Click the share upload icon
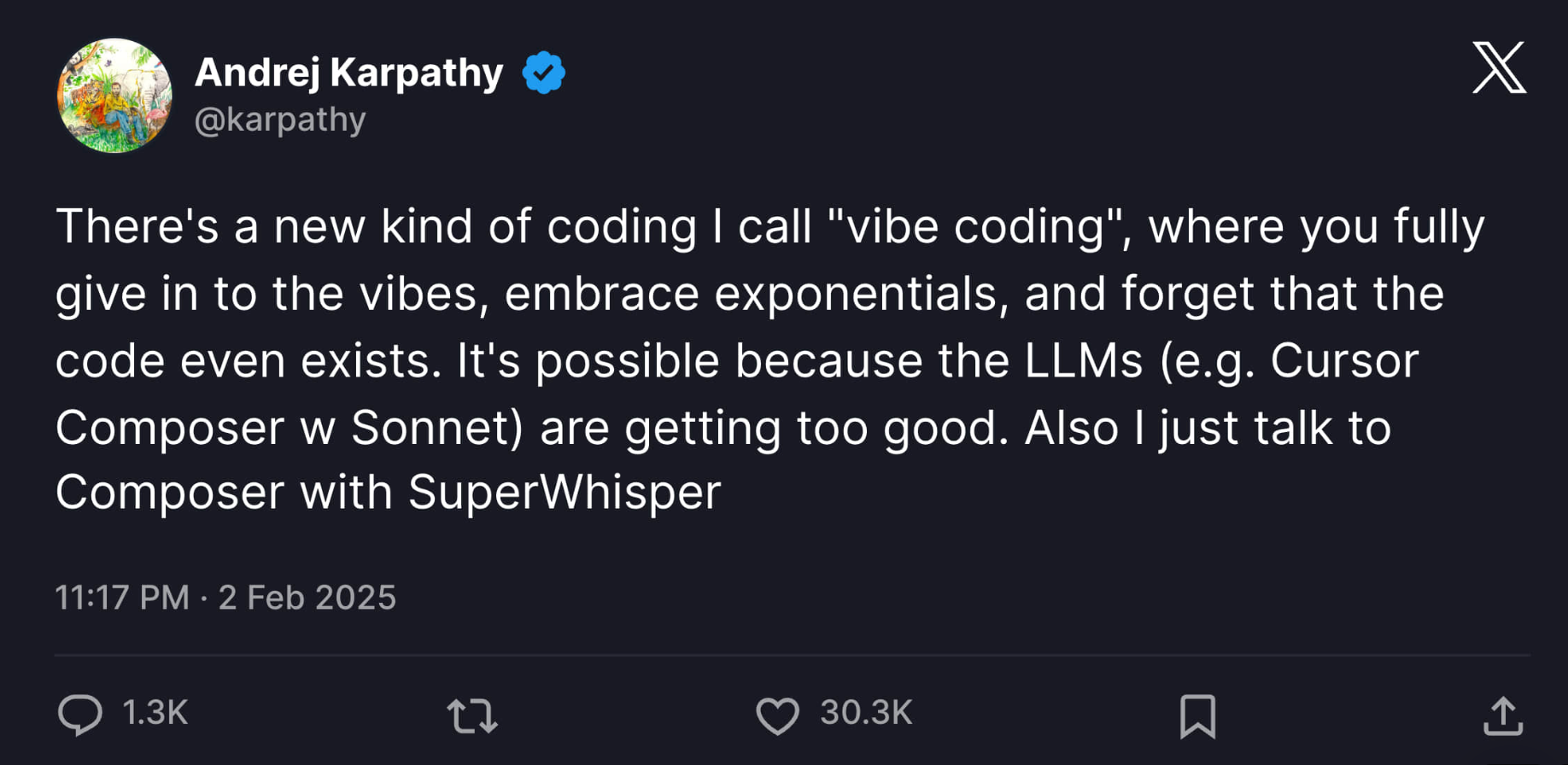The image size is (1568, 765). tap(1502, 716)
